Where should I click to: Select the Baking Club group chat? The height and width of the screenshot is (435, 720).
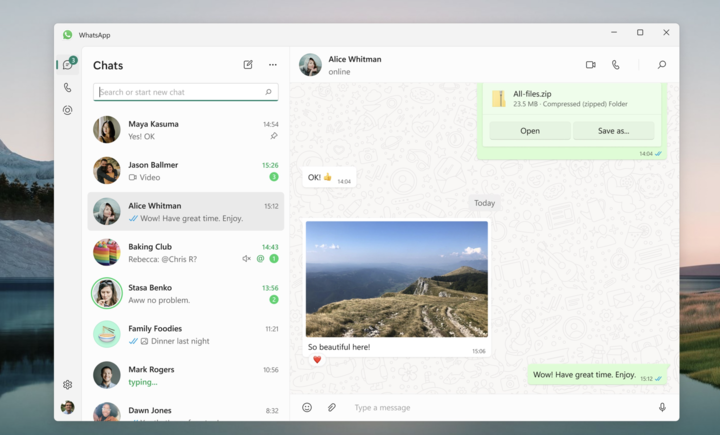pos(186,252)
